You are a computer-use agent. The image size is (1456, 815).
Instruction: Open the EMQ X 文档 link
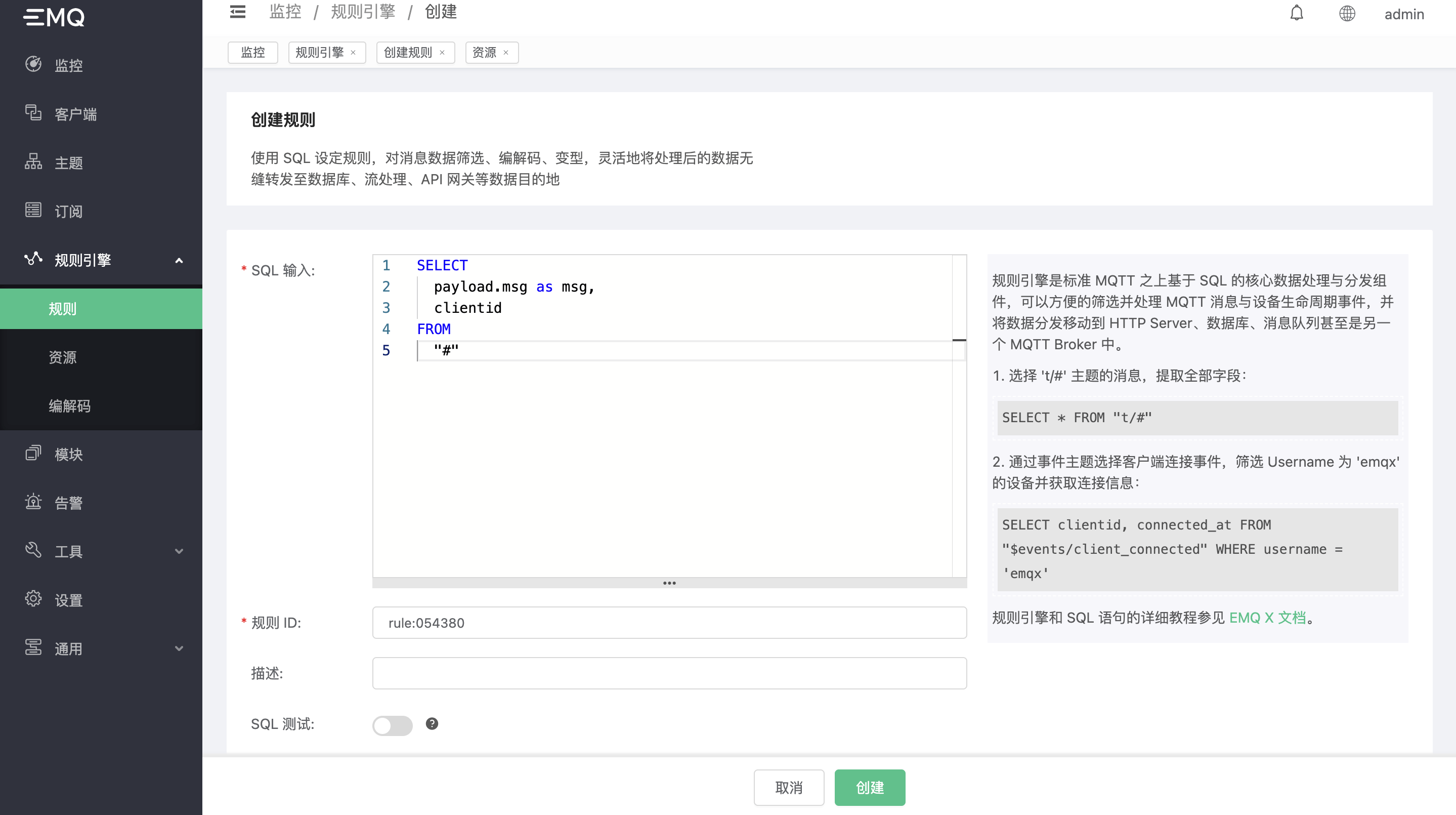pyautogui.click(x=1267, y=617)
